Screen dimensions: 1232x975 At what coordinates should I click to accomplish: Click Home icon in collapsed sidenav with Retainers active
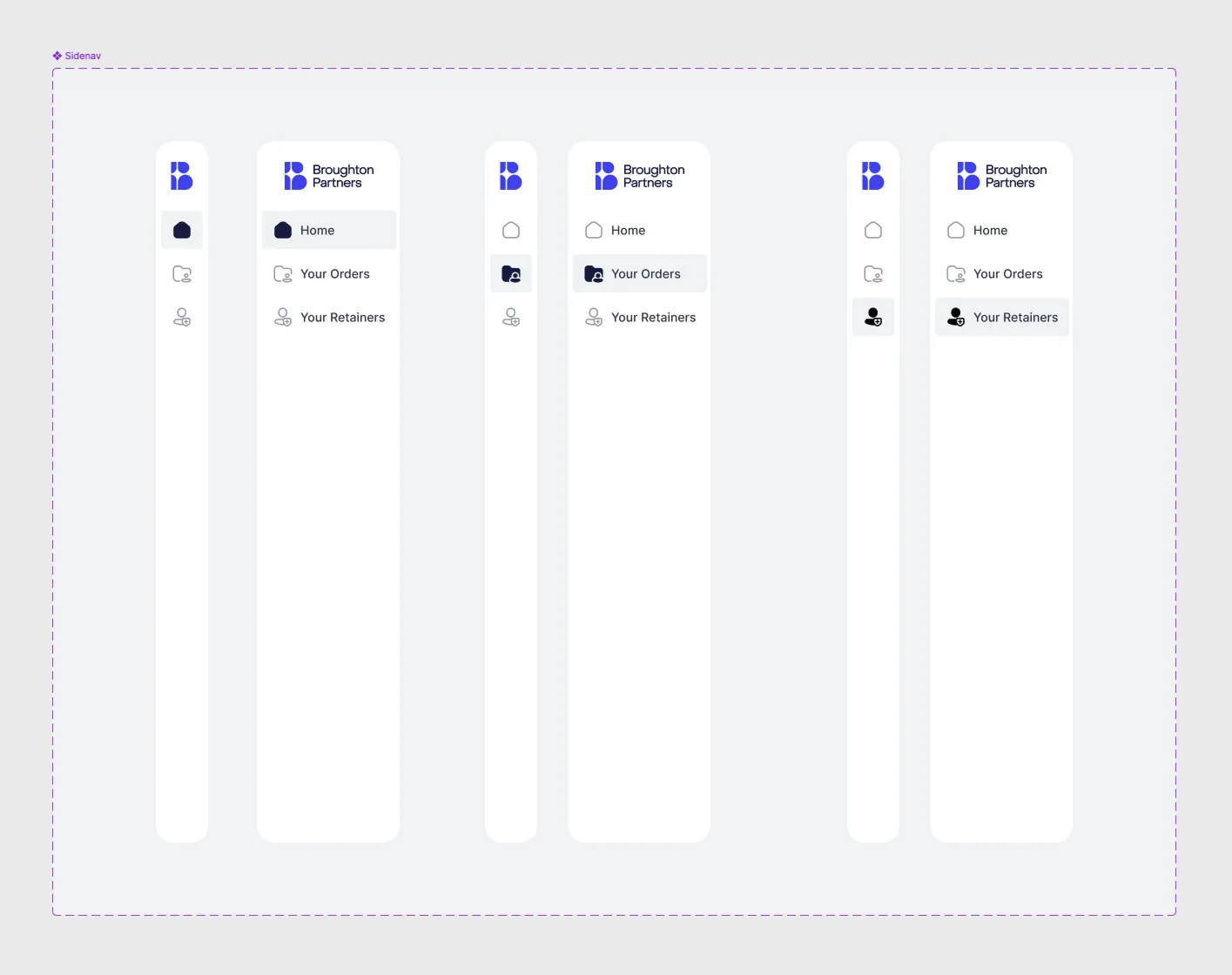pyautogui.click(x=873, y=230)
